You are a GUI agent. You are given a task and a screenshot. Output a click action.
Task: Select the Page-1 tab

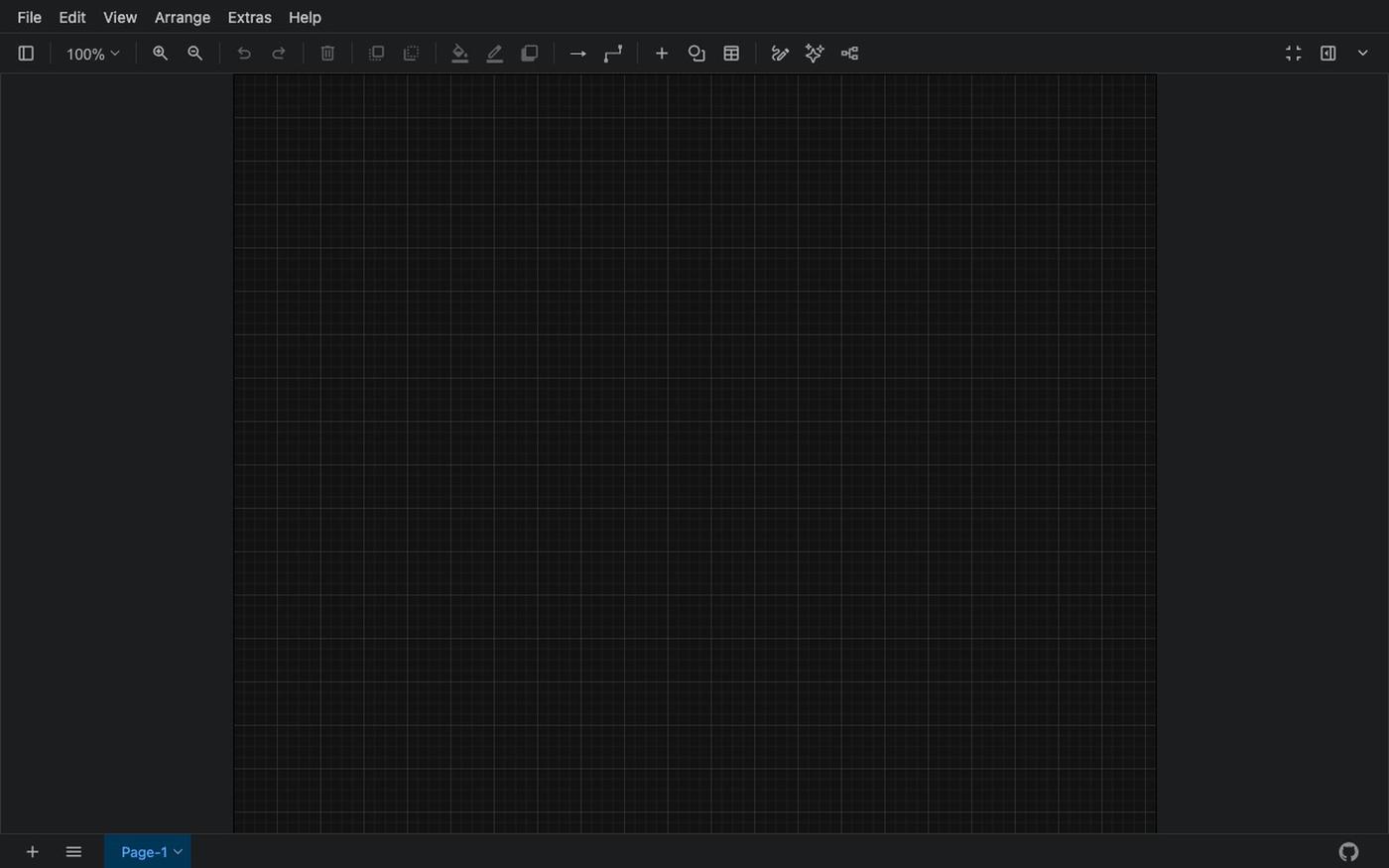point(147,852)
